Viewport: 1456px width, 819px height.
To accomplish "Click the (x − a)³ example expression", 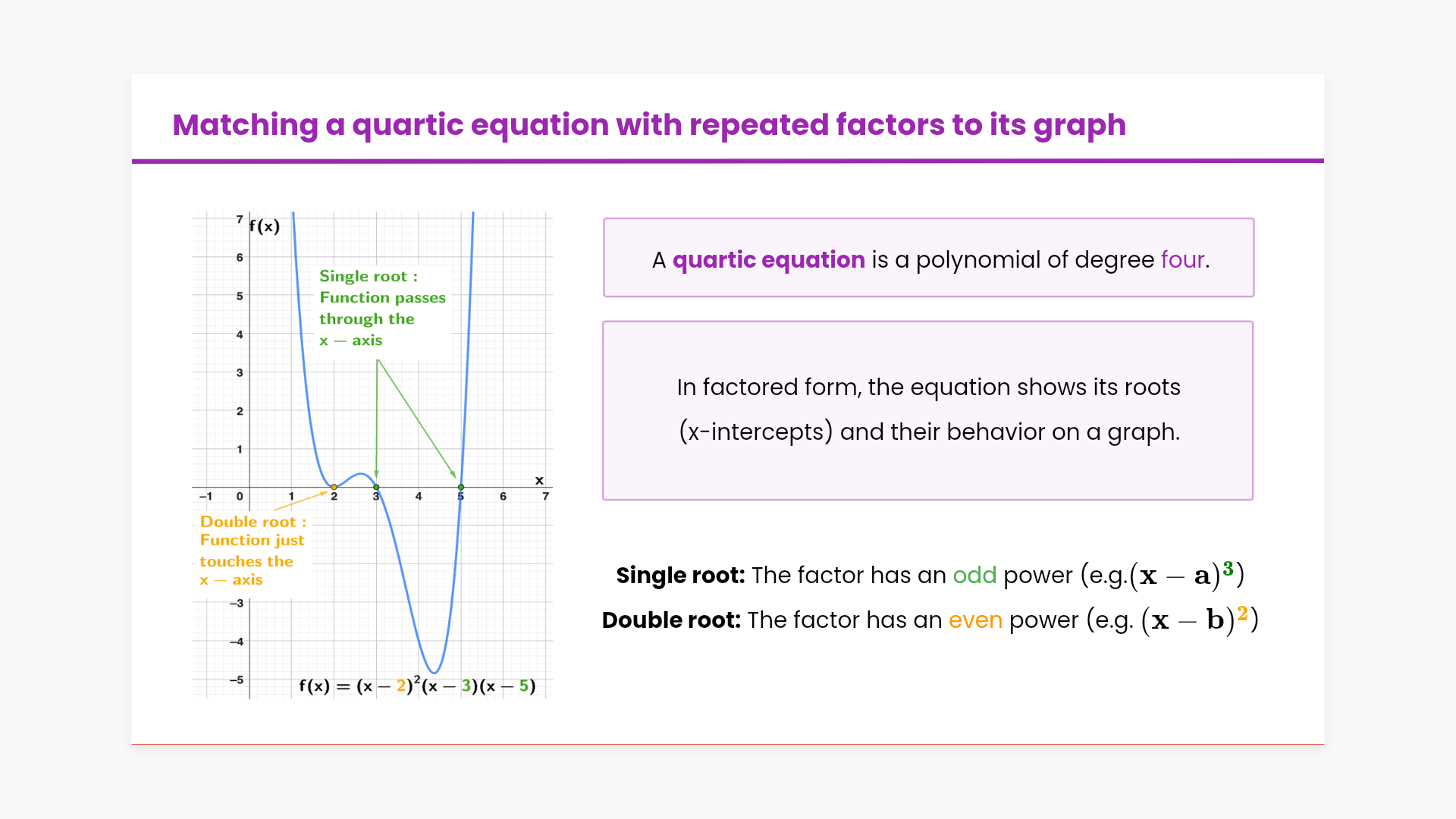I will (1186, 575).
